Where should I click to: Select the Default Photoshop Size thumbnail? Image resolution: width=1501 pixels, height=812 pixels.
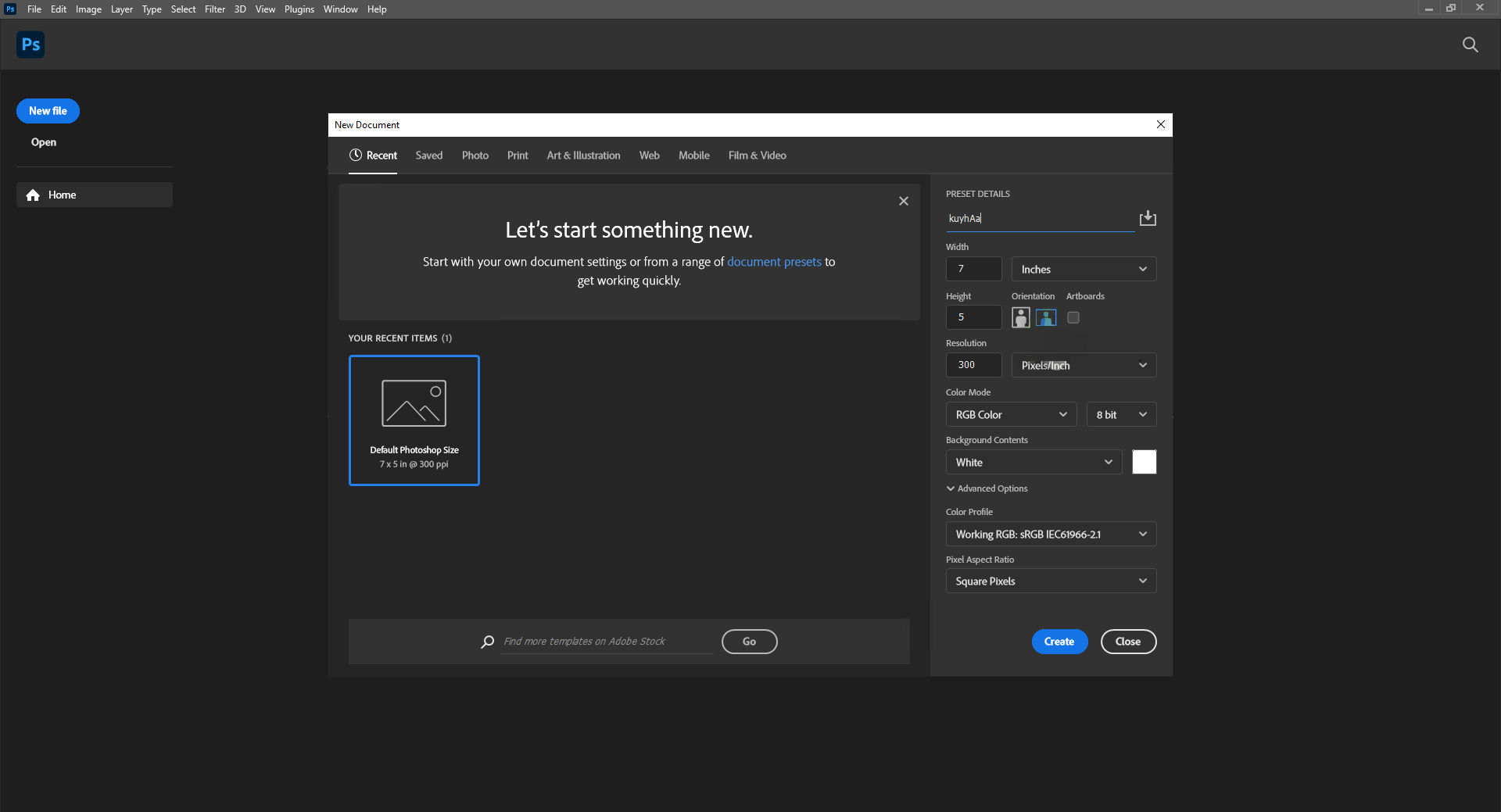tap(414, 420)
